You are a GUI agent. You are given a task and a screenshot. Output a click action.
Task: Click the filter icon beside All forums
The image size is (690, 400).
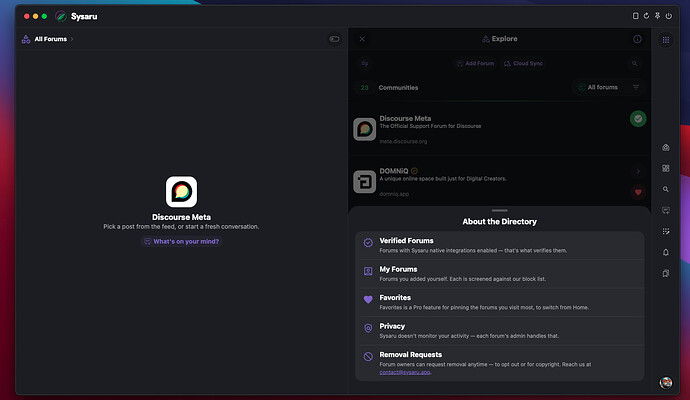(636, 87)
